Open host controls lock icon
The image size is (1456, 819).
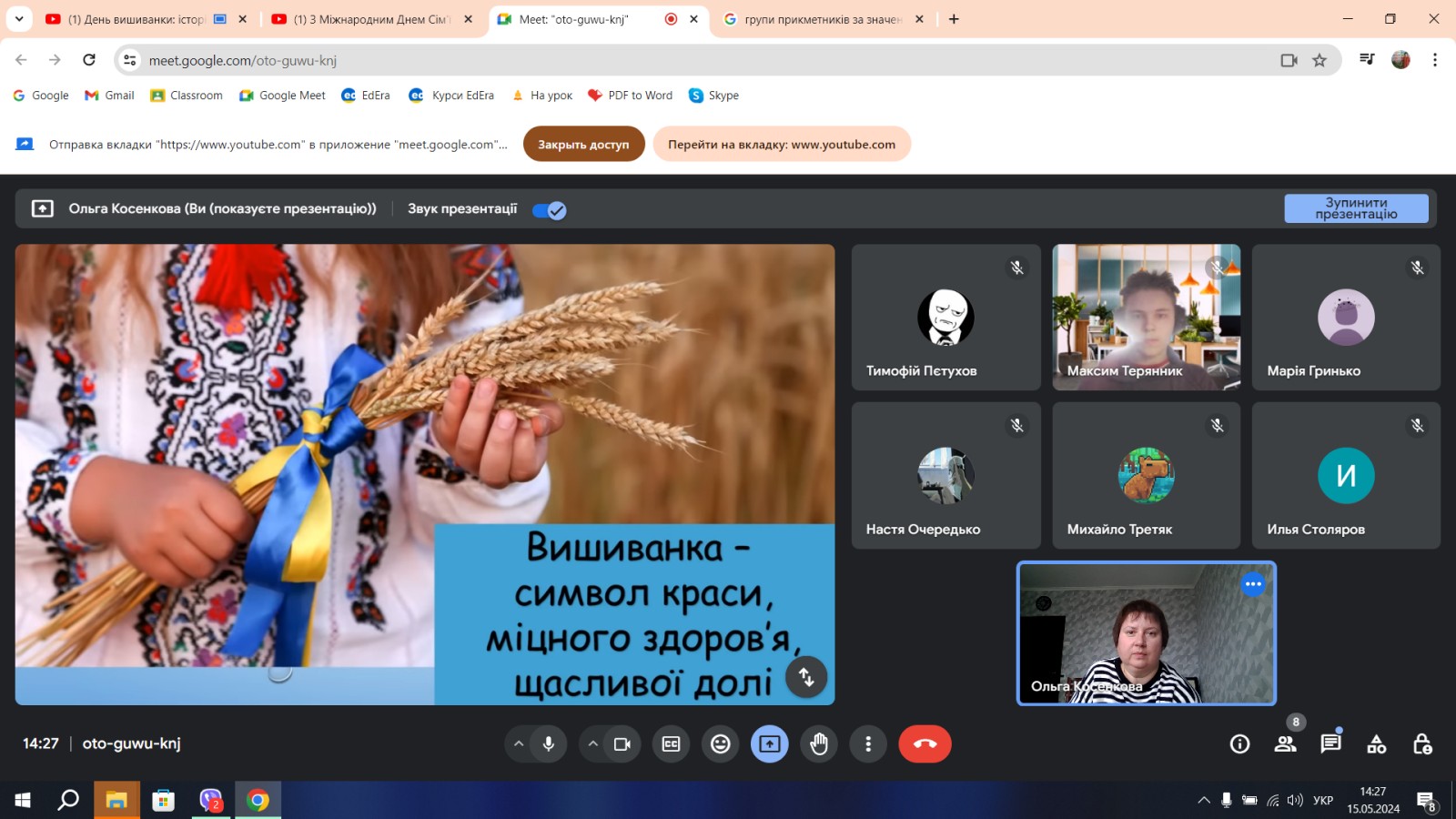click(x=1421, y=744)
